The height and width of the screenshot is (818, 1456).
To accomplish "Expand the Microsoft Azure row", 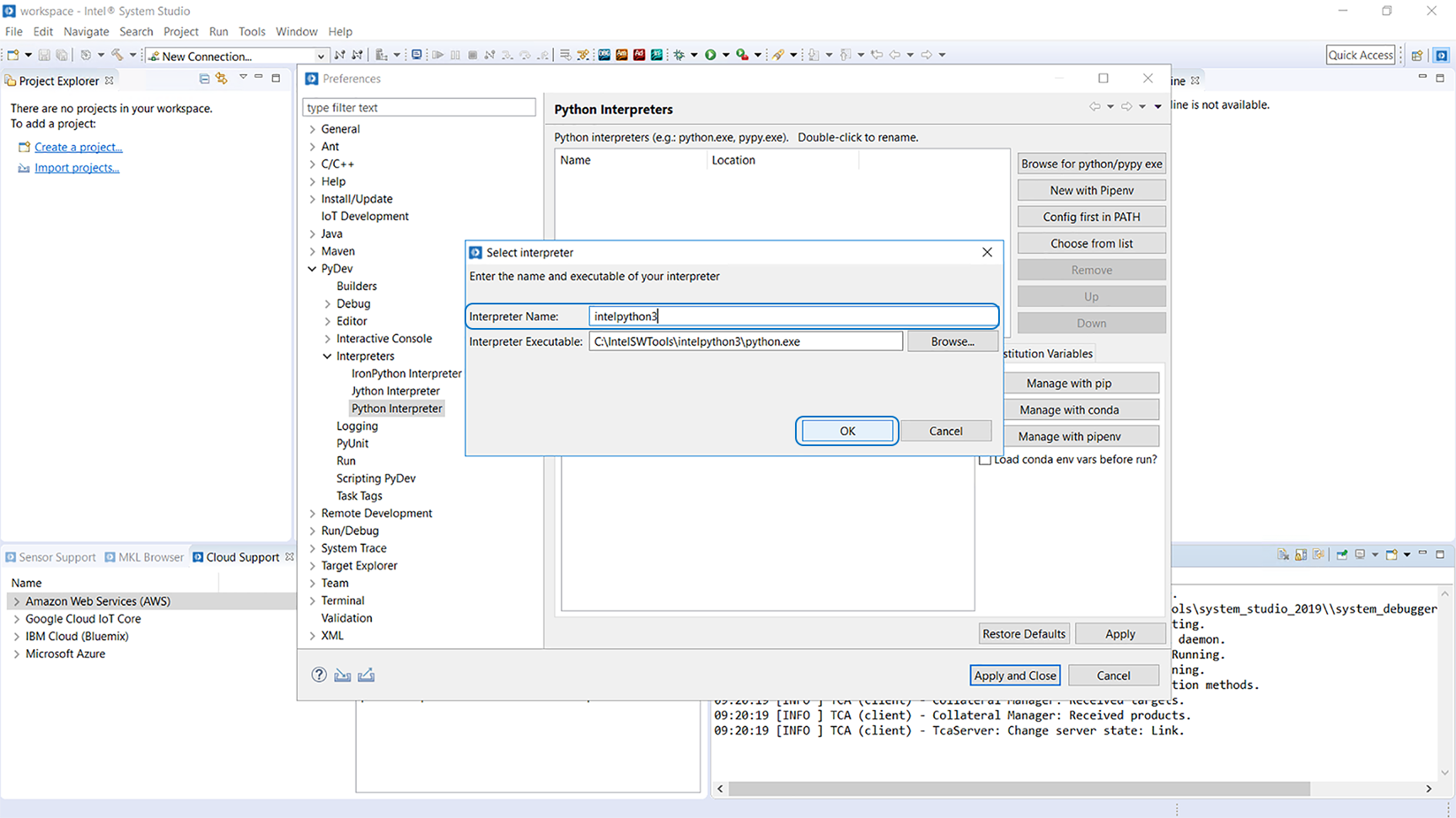I will tap(16, 654).
